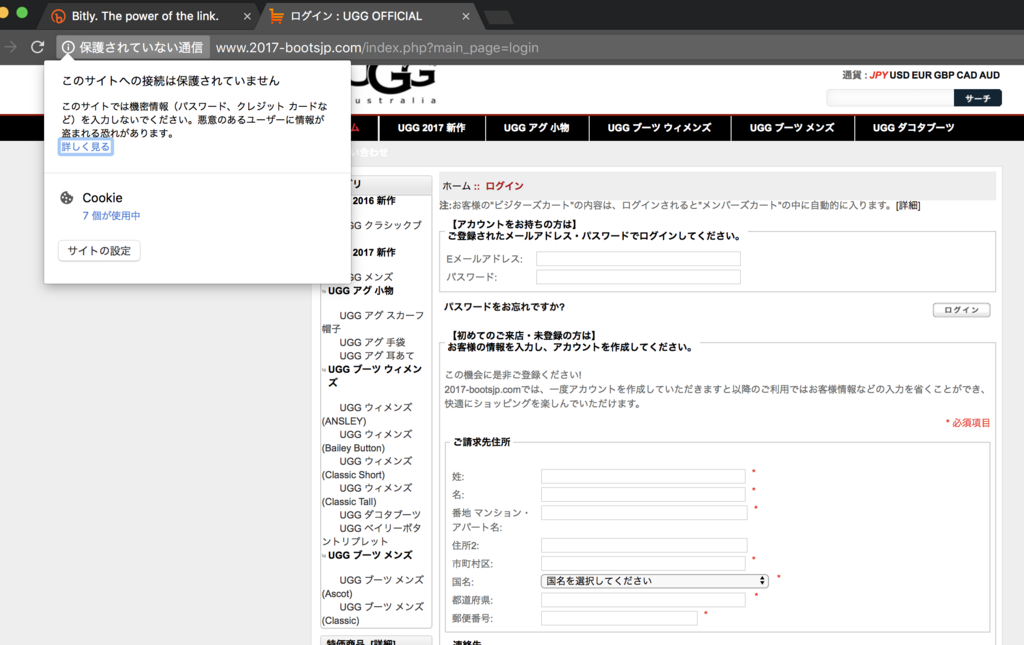Open the UGG アグ 小物 nav menu
The width and height of the screenshot is (1024, 645).
pos(537,128)
